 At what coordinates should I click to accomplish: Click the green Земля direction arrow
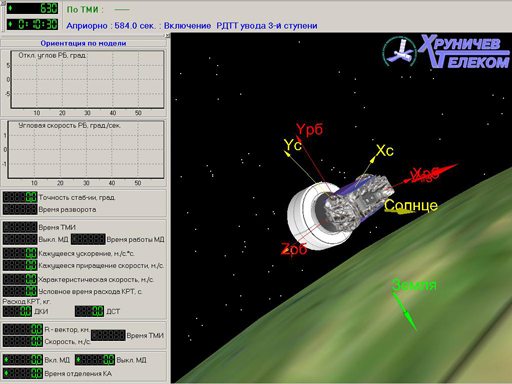click(x=405, y=311)
